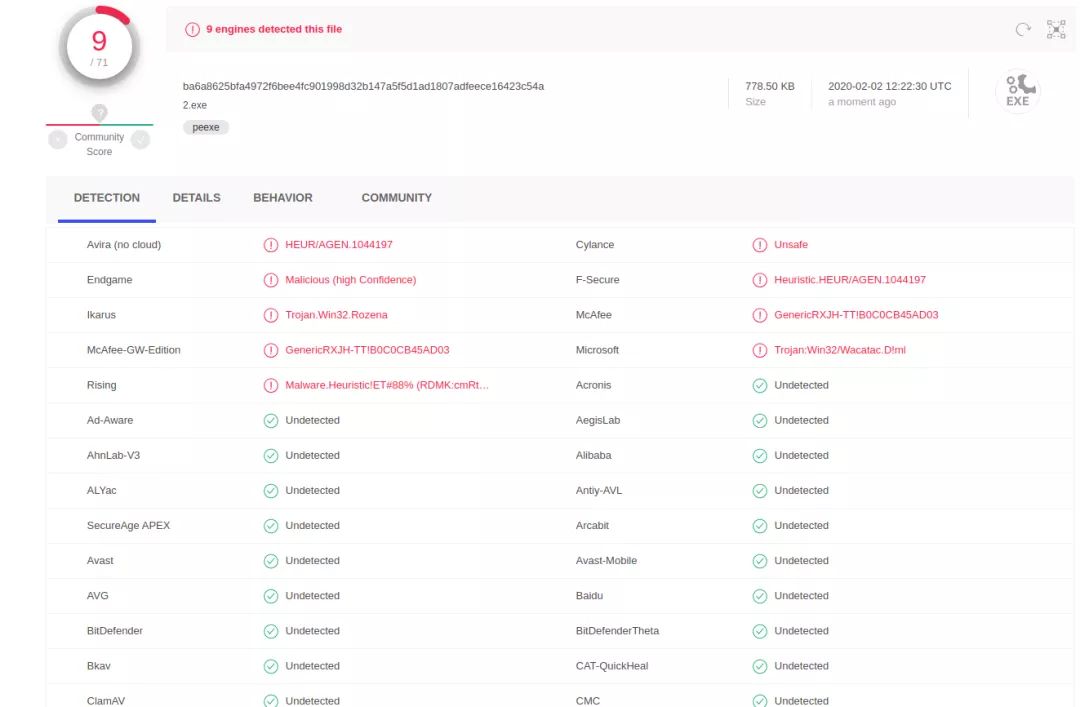Click the reanalyze file refresh icon

1022,30
